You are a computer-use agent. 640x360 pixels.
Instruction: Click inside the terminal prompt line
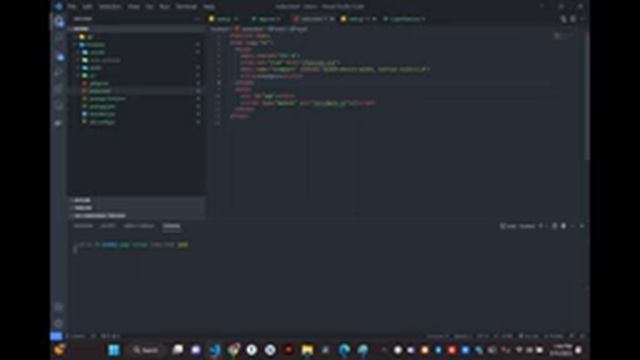click(x=131, y=244)
